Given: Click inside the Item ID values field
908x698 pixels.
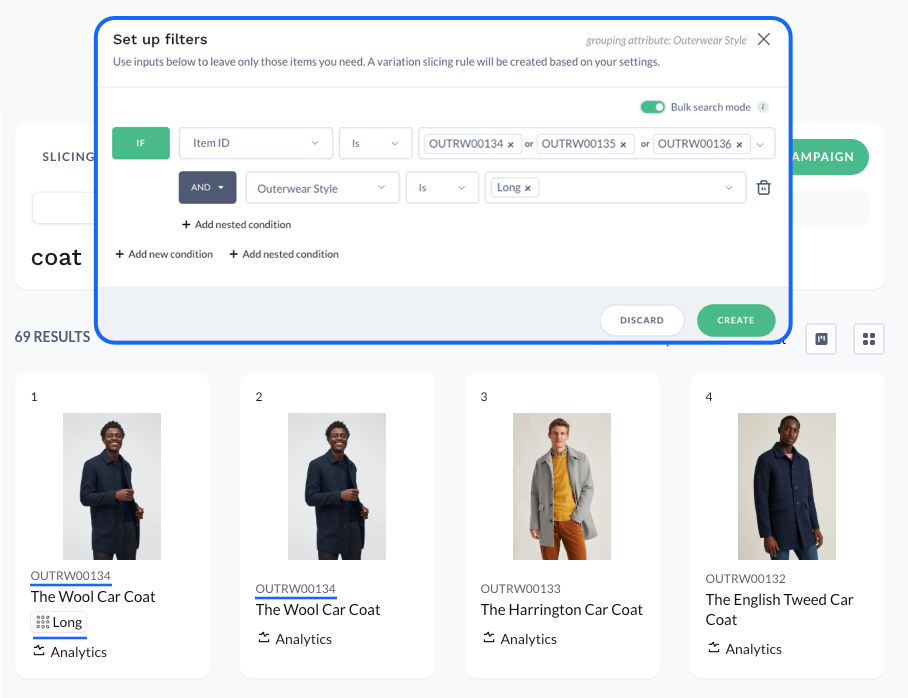Looking at the screenshot, I should [x=596, y=143].
